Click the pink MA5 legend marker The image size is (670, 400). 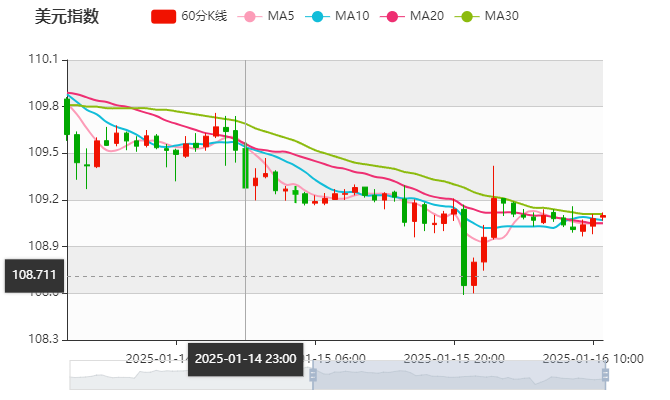point(251,16)
